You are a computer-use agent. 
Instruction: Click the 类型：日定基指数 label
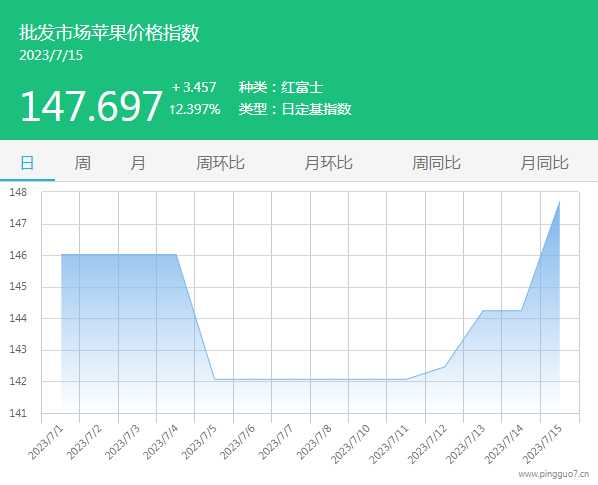(x=295, y=109)
